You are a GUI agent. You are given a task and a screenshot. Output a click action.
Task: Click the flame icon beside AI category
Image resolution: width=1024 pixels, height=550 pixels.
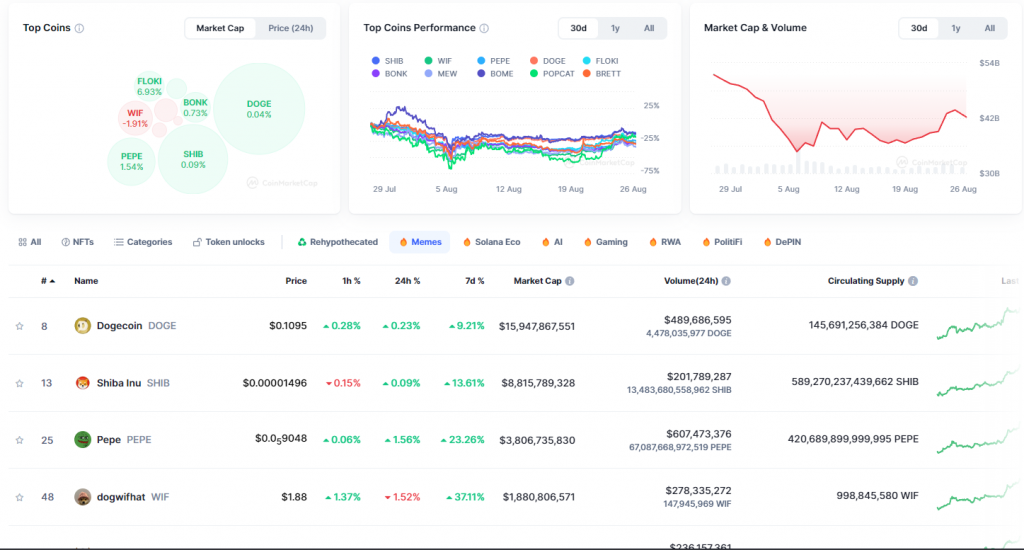[545, 242]
